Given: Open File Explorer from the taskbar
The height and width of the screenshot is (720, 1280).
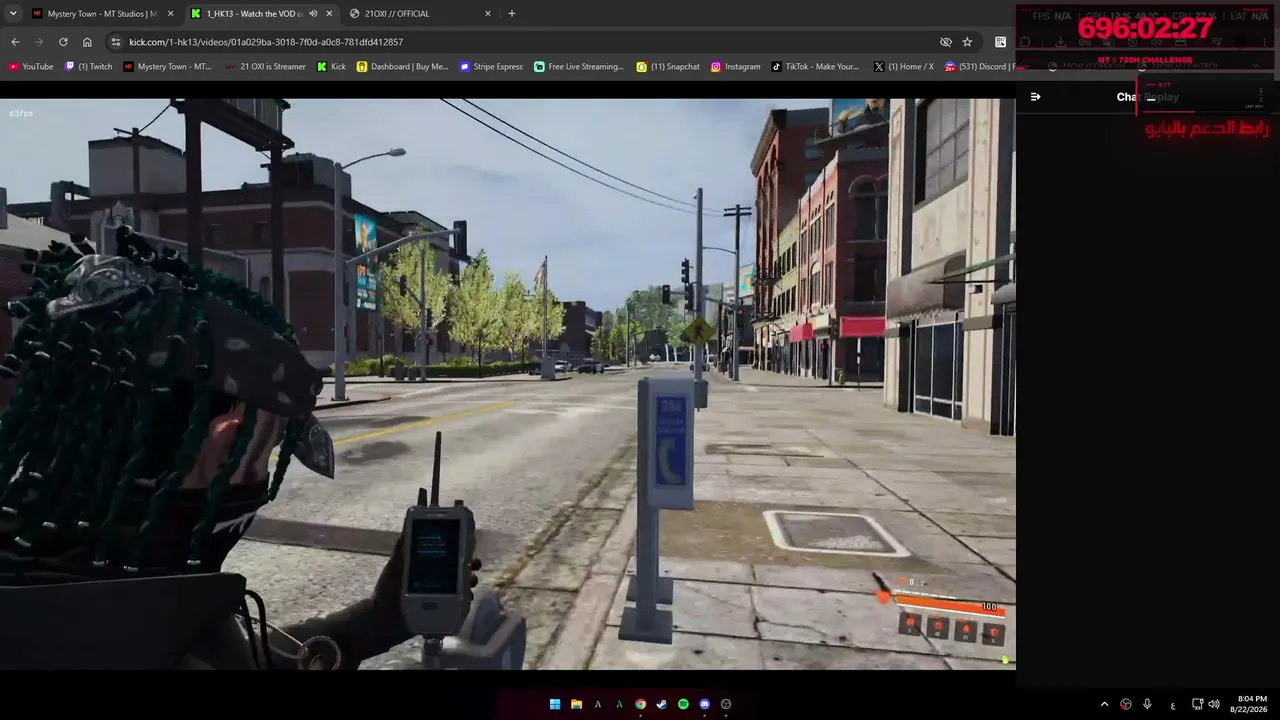Looking at the screenshot, I should (x=576, y=704).
